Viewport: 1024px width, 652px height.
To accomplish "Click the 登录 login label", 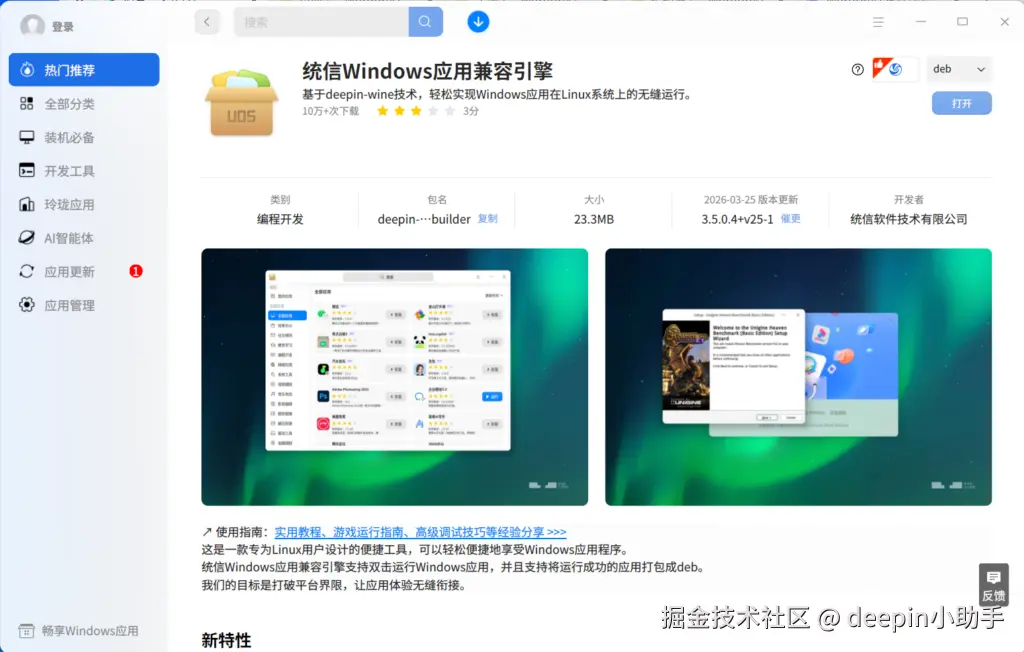I will pyautogui.click(x=63, y=27).
